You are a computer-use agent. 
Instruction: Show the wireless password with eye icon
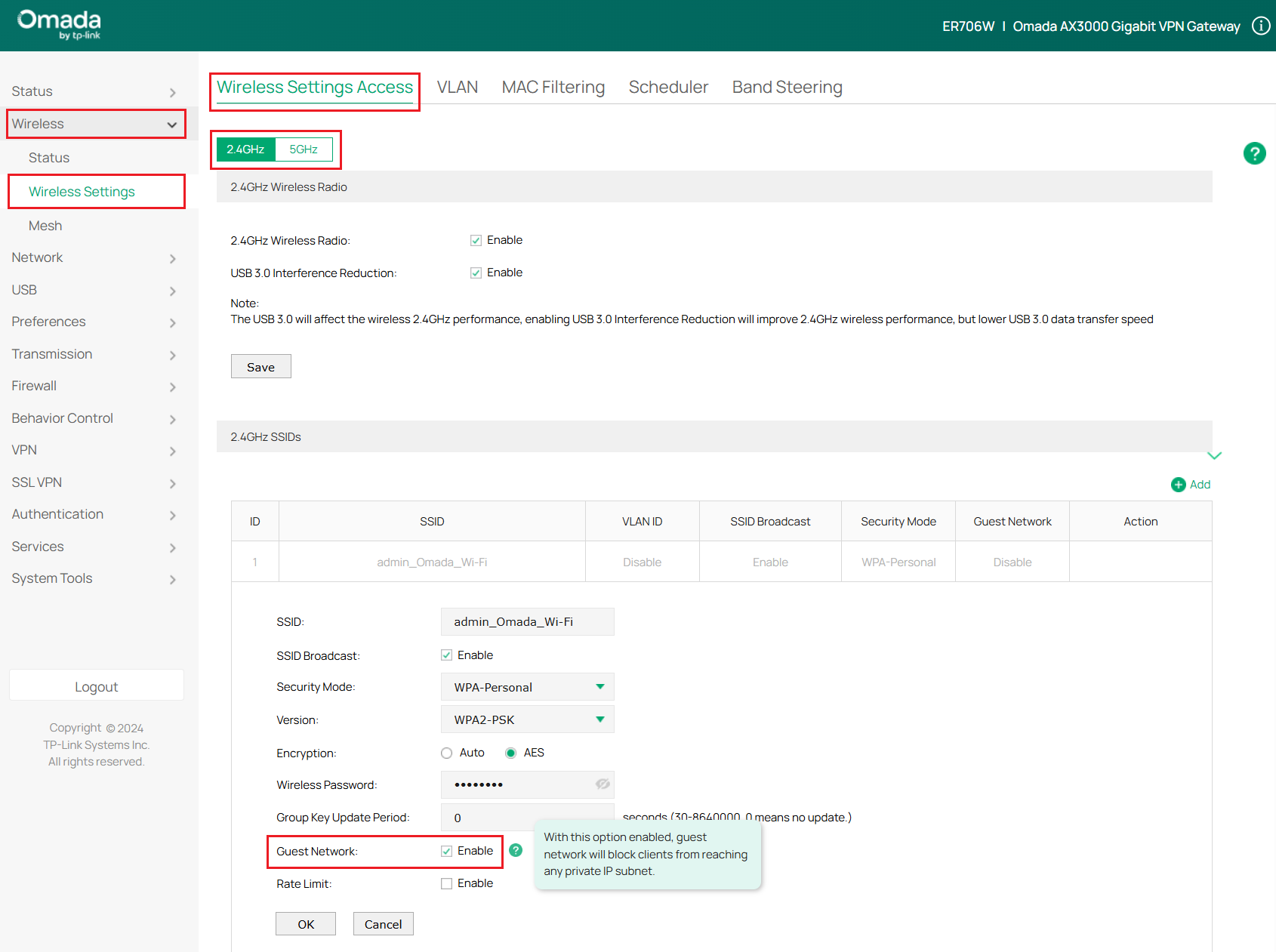[x=603, y=784]
